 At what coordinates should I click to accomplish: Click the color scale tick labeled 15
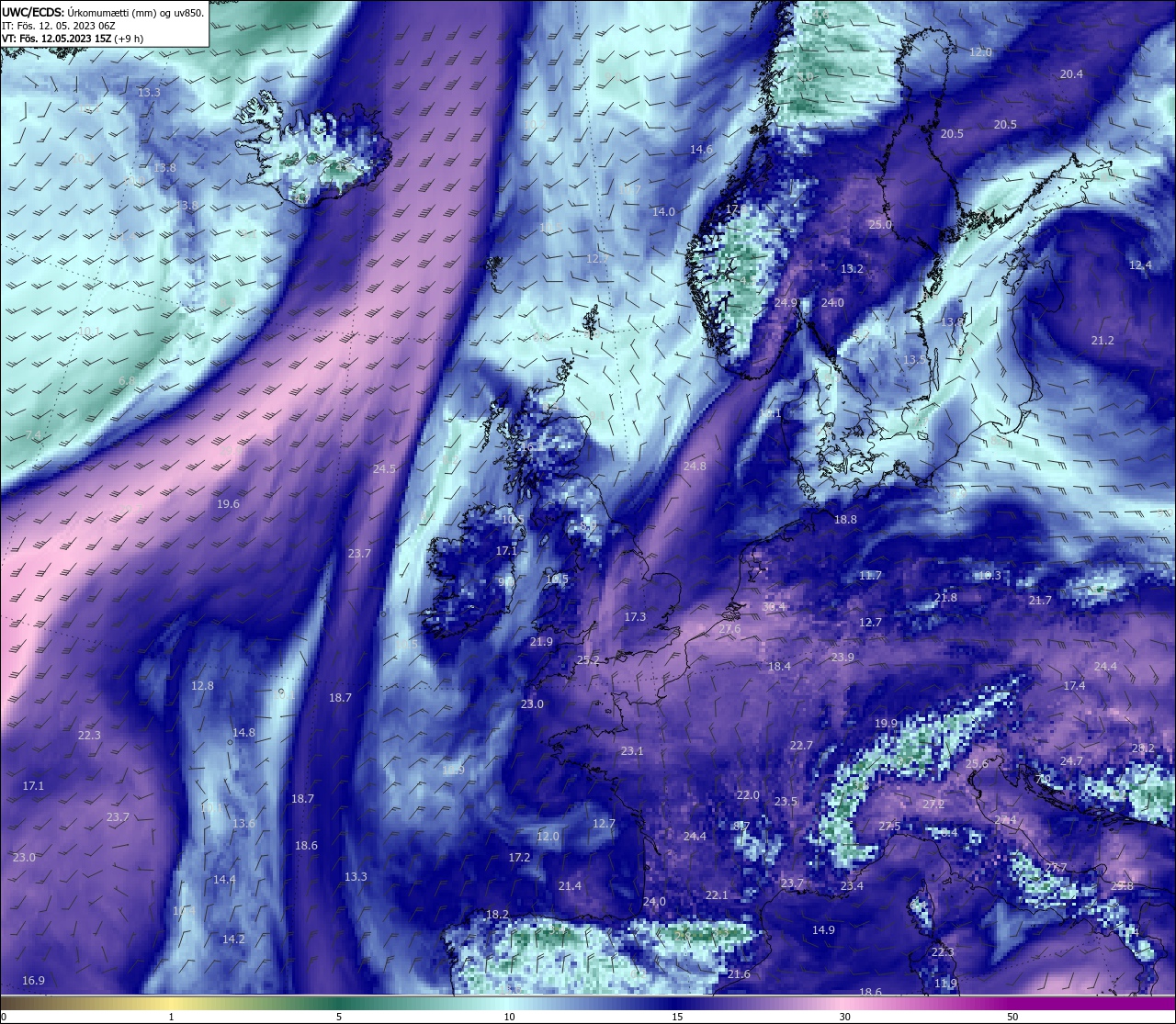(x=677, y=1017)
